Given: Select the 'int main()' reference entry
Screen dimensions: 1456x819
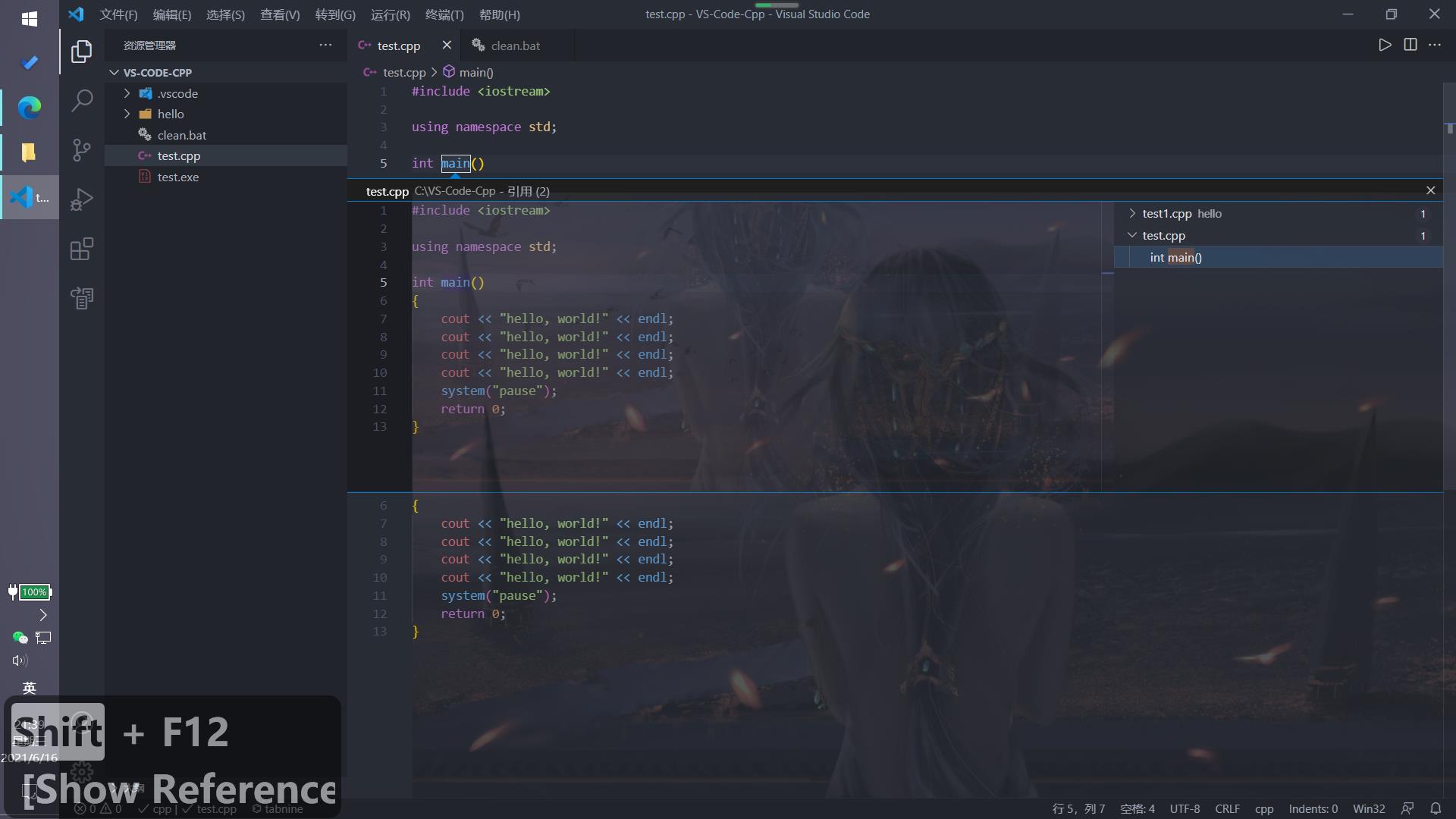Looking at the screenshot, I should (x=1278, y=257).
